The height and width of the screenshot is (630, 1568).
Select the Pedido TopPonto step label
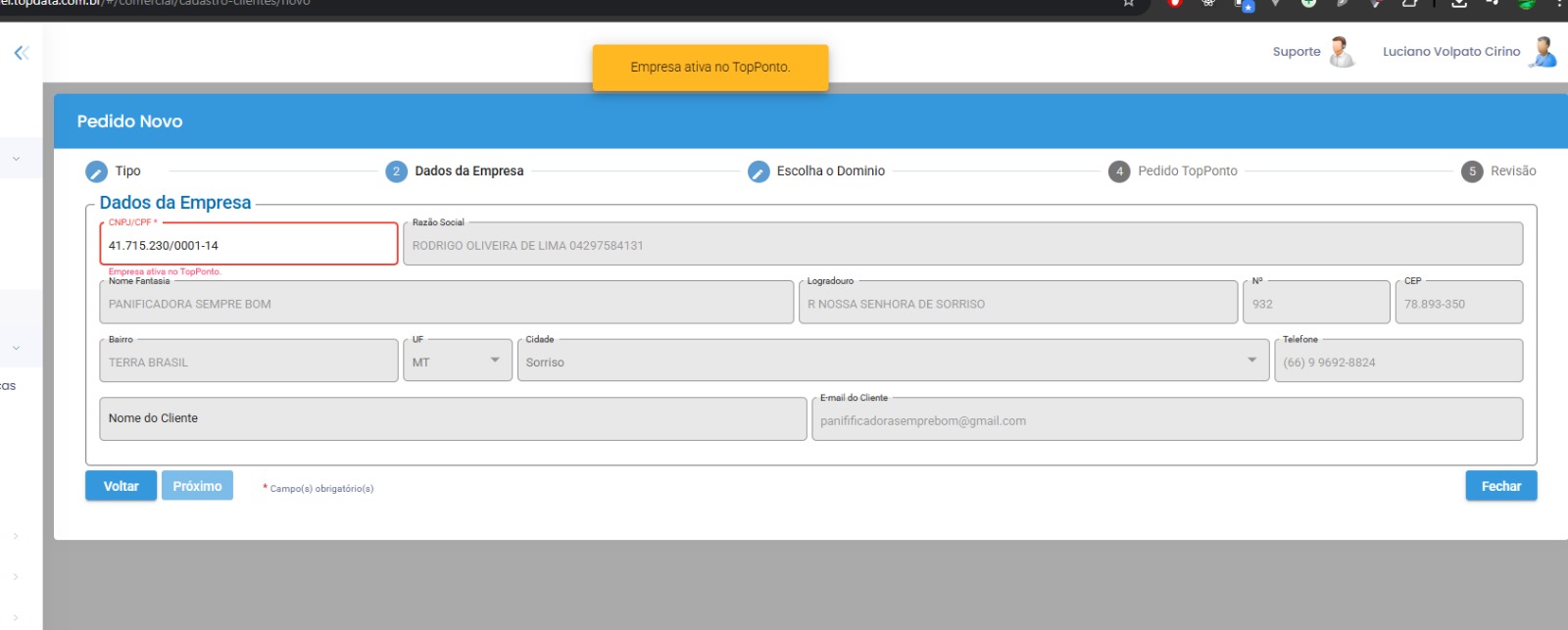[1187, 171]
